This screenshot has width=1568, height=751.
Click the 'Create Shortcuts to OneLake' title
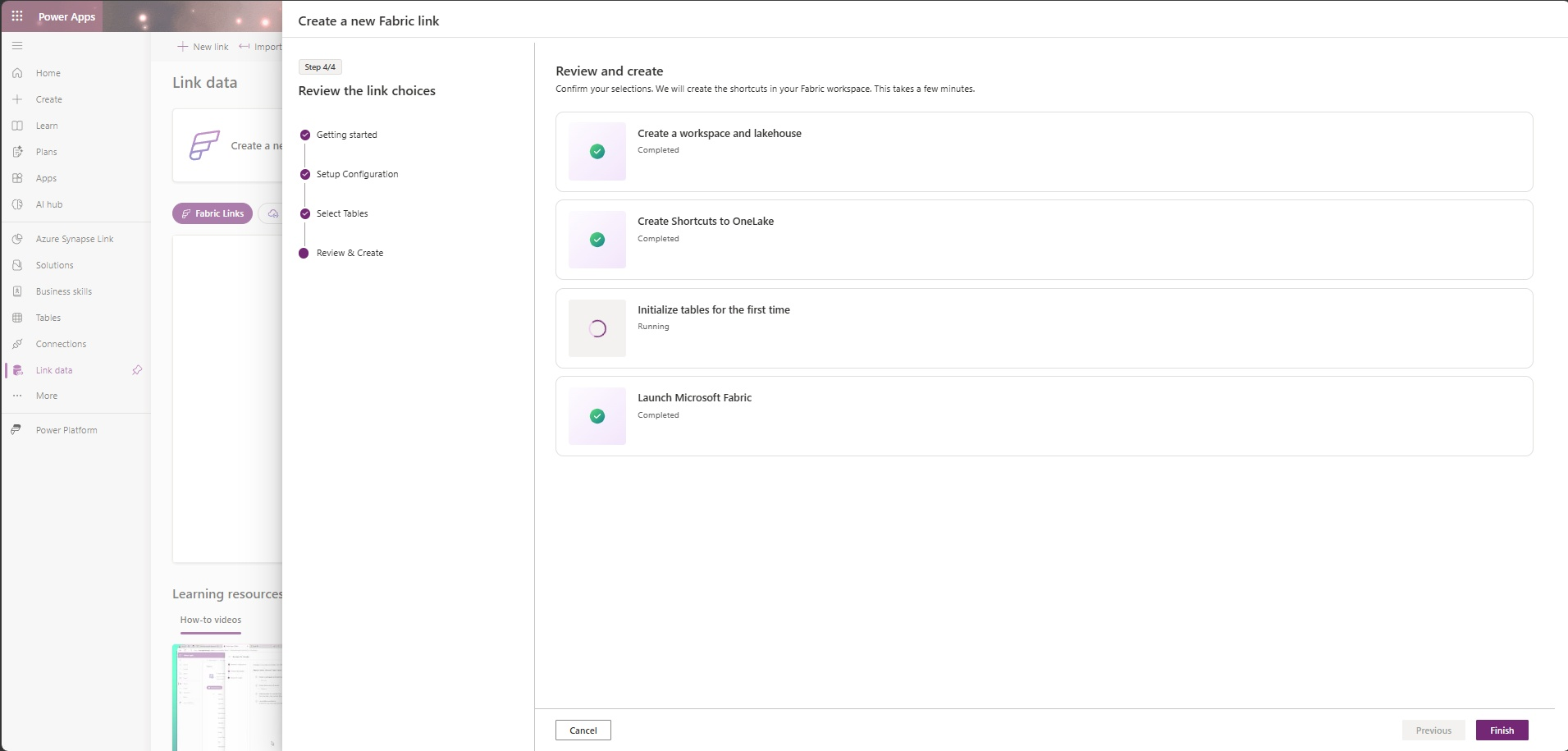[x=706, y=222]
